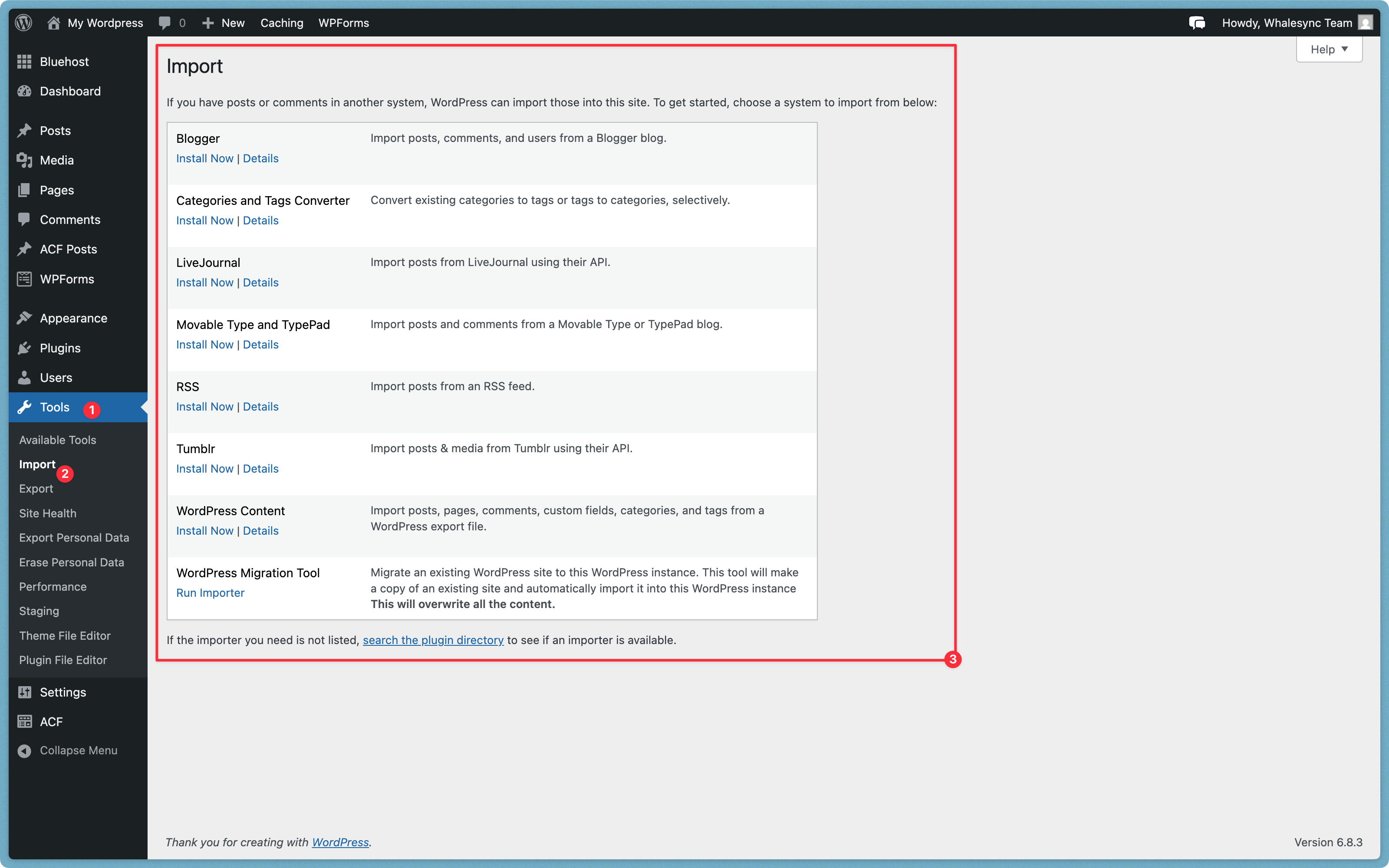Screen dimensions: 1389x868
Task: Open the Caching menu in admin bar
Action: click(282, 23)
